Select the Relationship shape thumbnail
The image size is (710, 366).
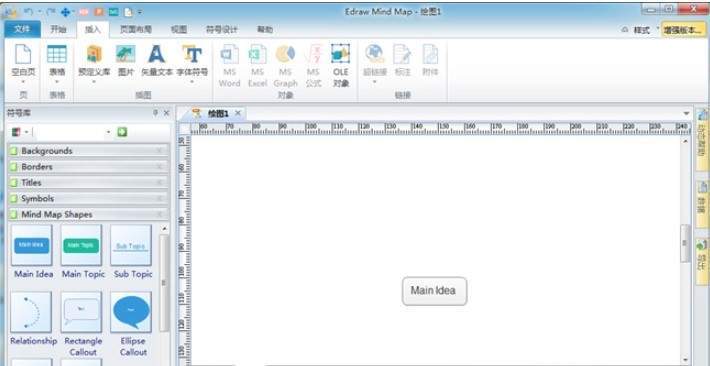(x=32, y=312)
